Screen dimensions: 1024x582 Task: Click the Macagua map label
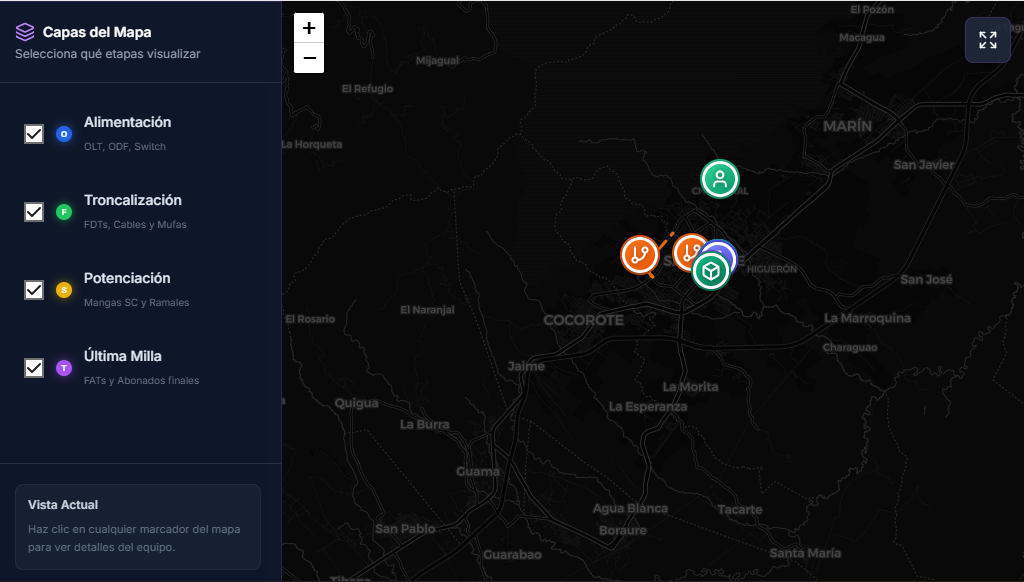click(x=861, y=38)
